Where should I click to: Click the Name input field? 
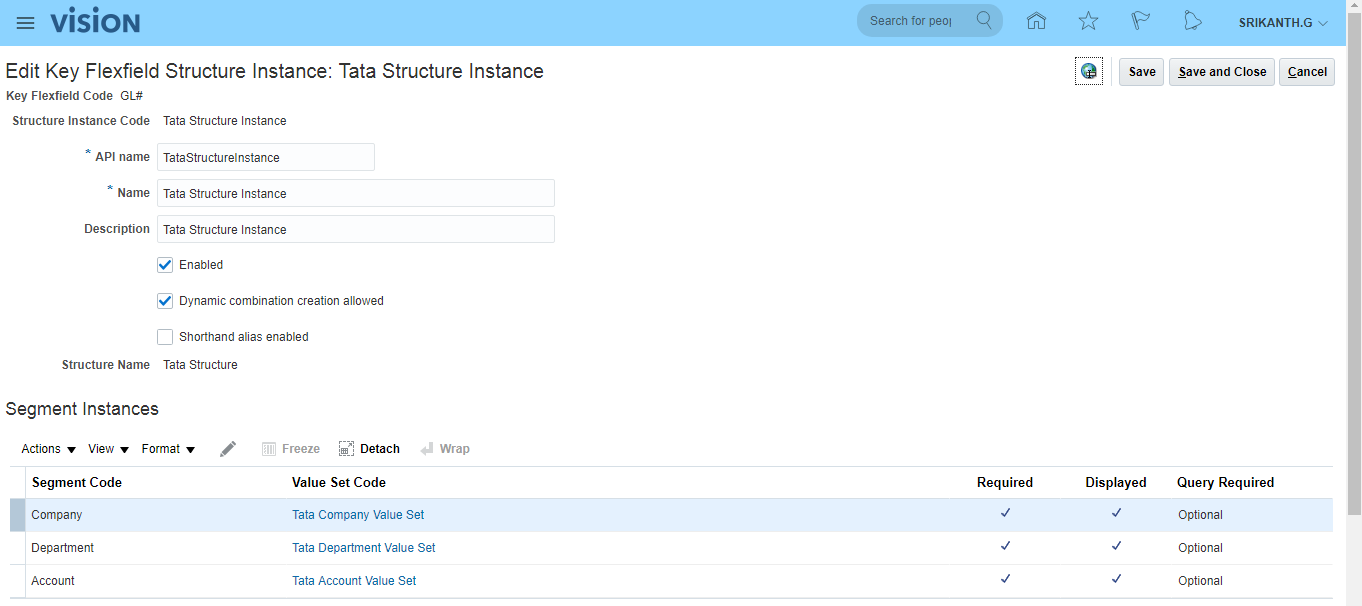355,193
